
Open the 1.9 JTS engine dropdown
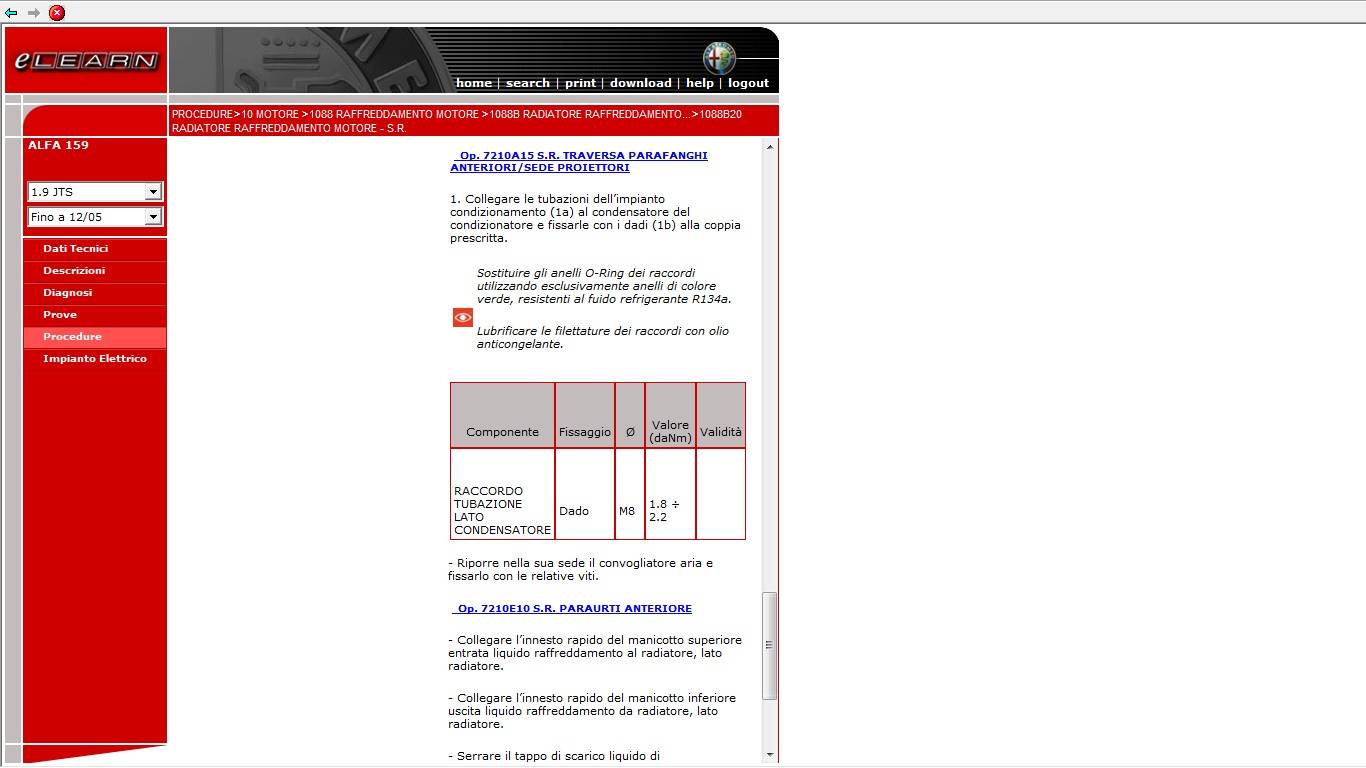(x=95, y=192)
